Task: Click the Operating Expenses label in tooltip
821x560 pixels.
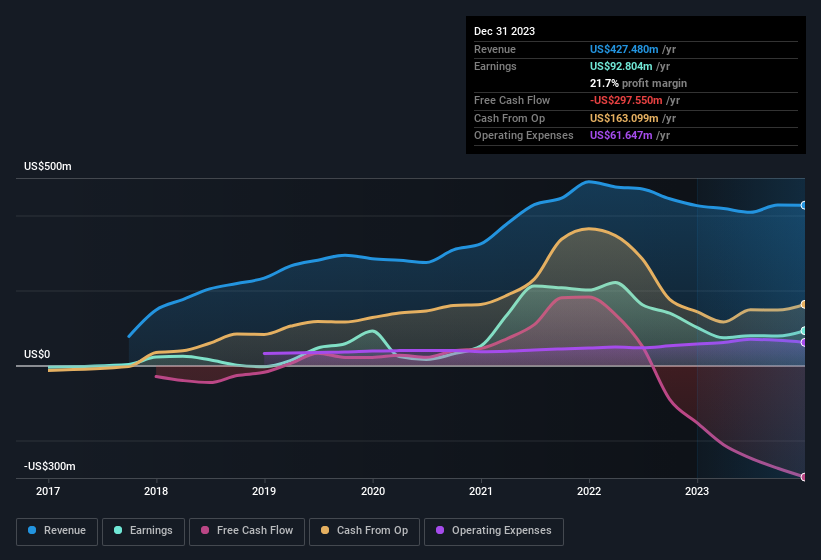Action: [x=524, y=136]
